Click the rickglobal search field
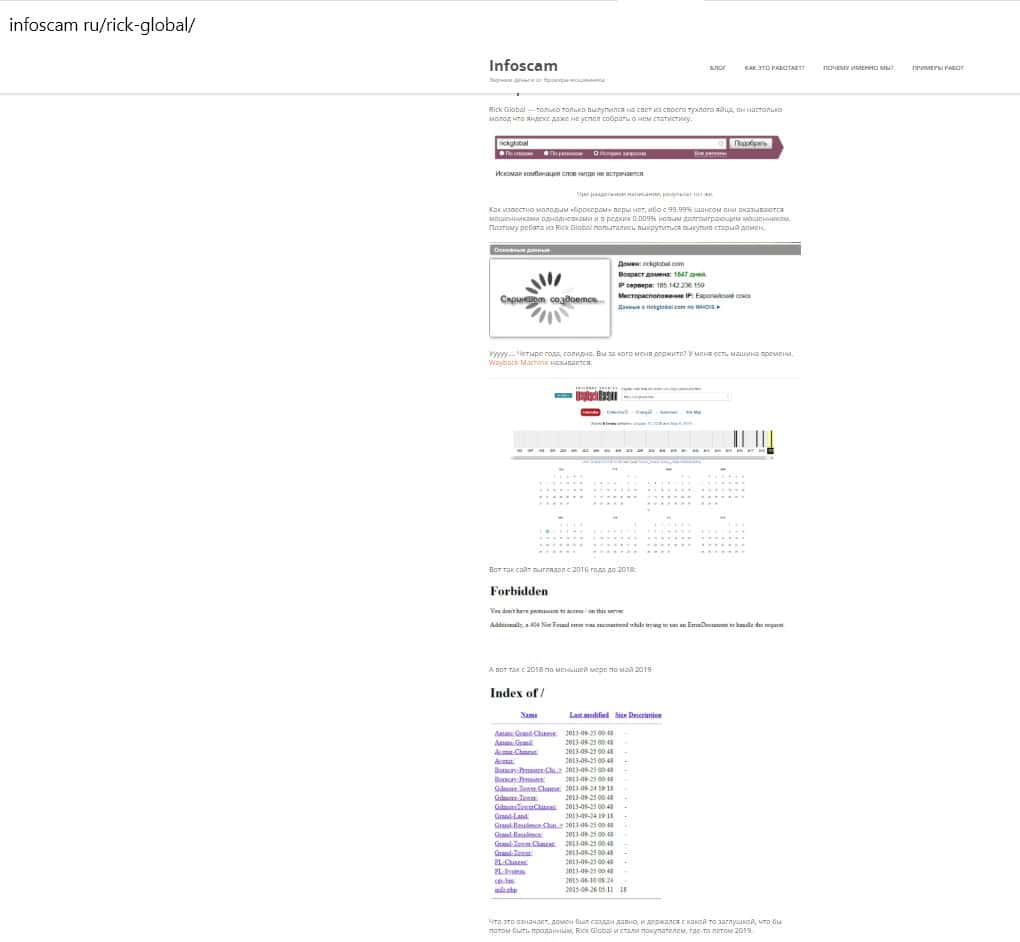Image resolution: width=1020 pixels, height=942 pixels. pyautogui.click(x=610, y=143)
